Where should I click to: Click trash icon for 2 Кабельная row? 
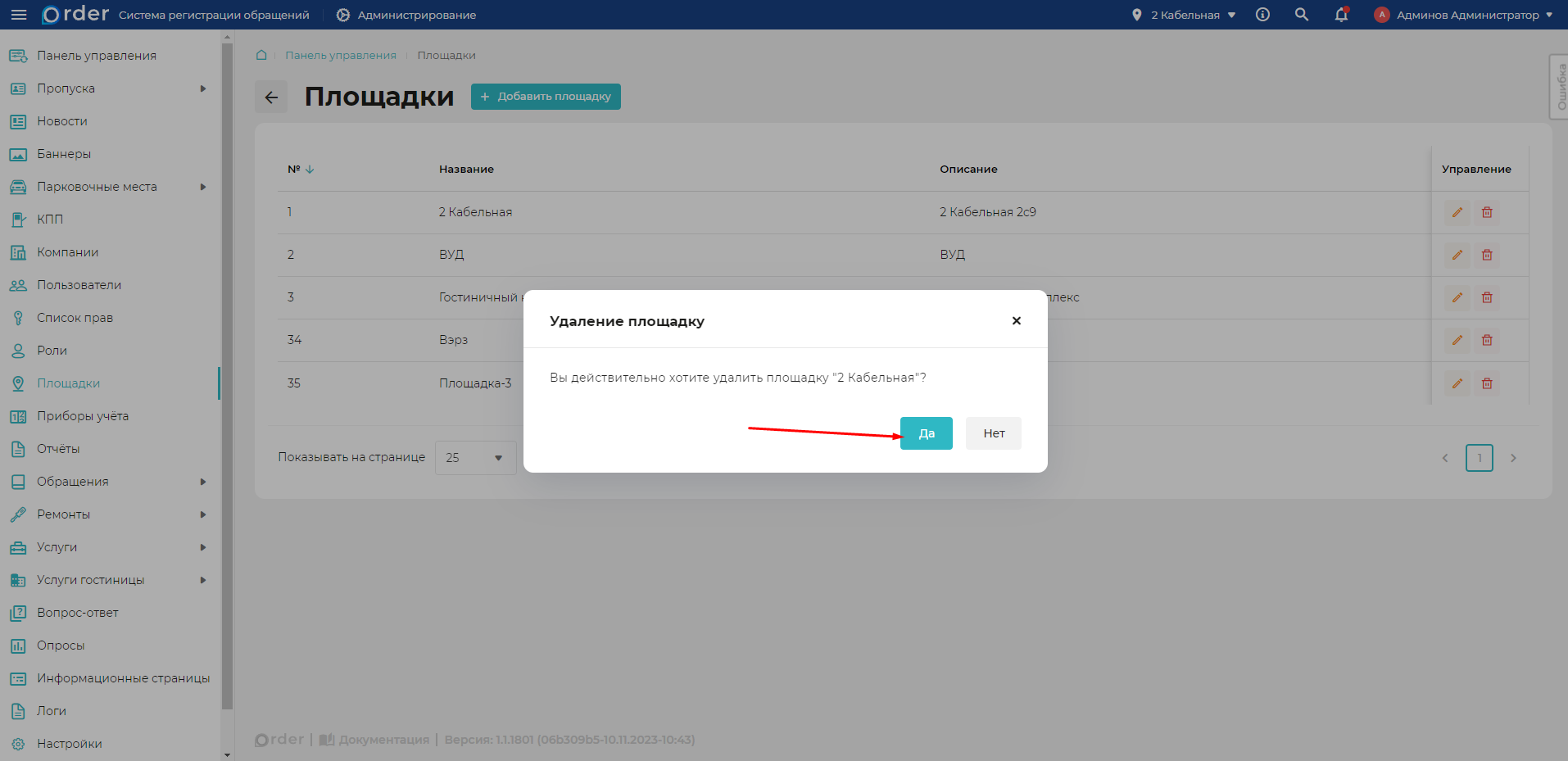(1486, 212)
